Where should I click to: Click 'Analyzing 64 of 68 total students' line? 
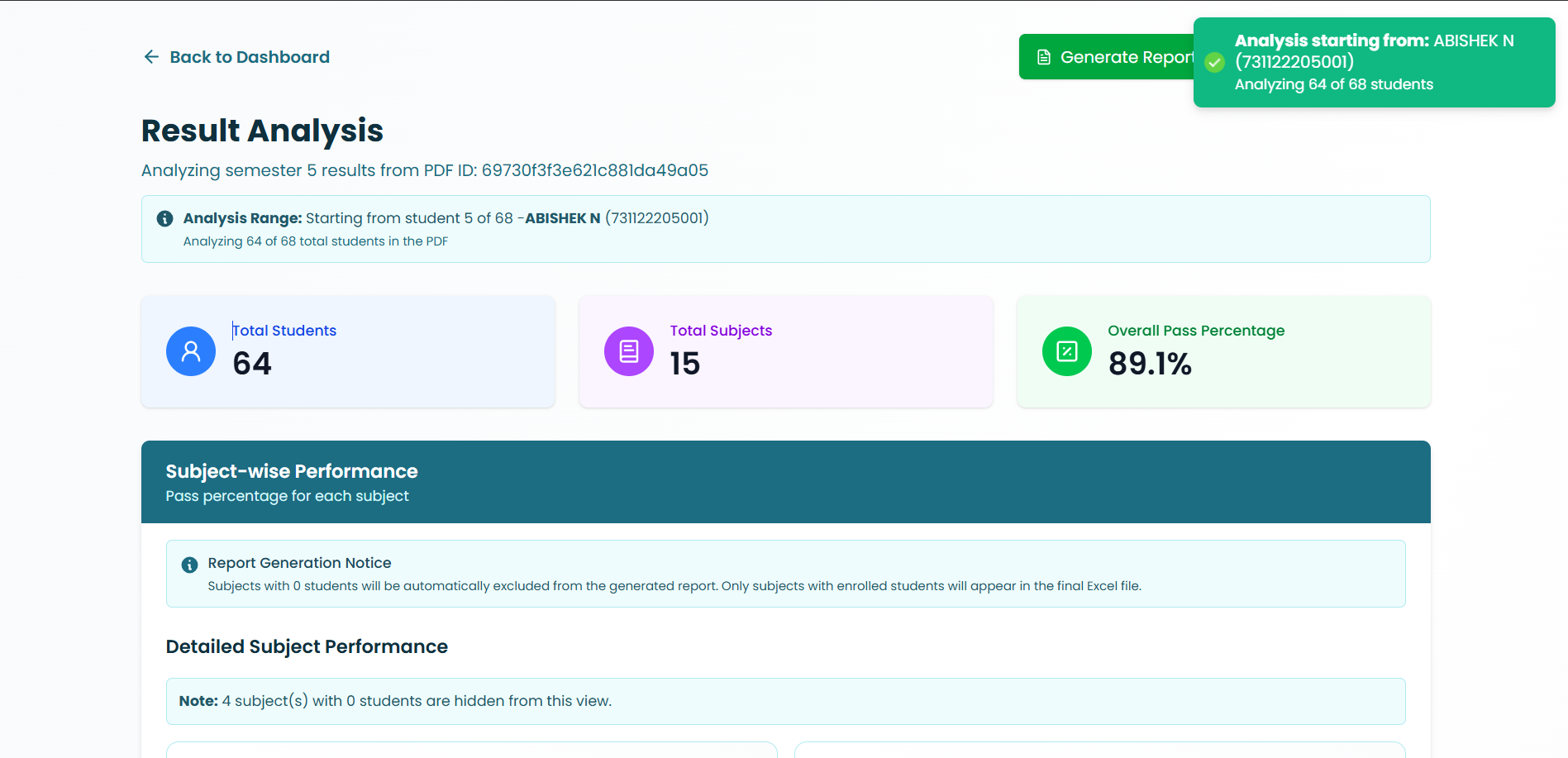pyautogui.click(x=316, y=241)
